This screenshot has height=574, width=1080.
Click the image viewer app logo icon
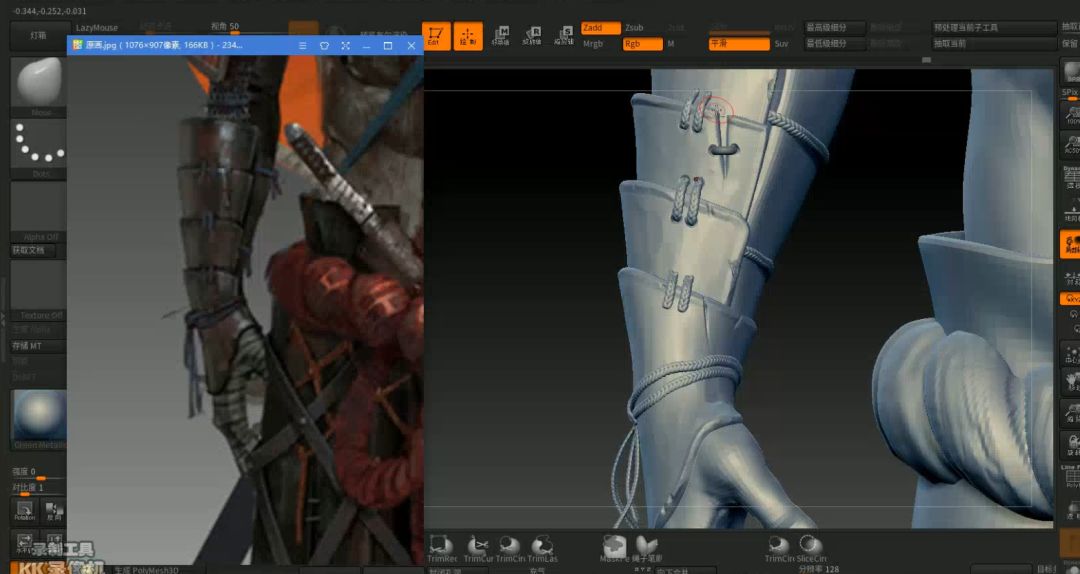click(77, 45)
